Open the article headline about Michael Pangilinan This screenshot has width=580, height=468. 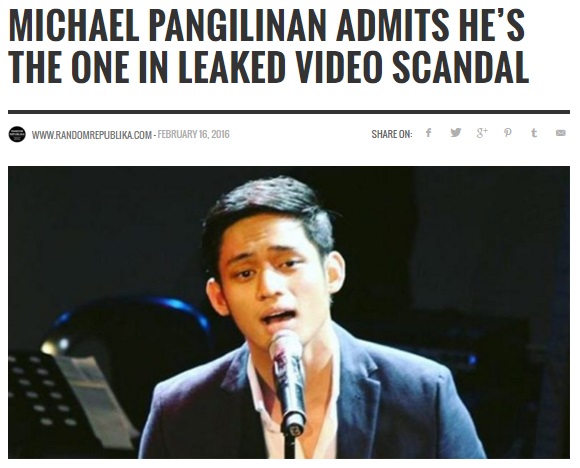point(268,46)
